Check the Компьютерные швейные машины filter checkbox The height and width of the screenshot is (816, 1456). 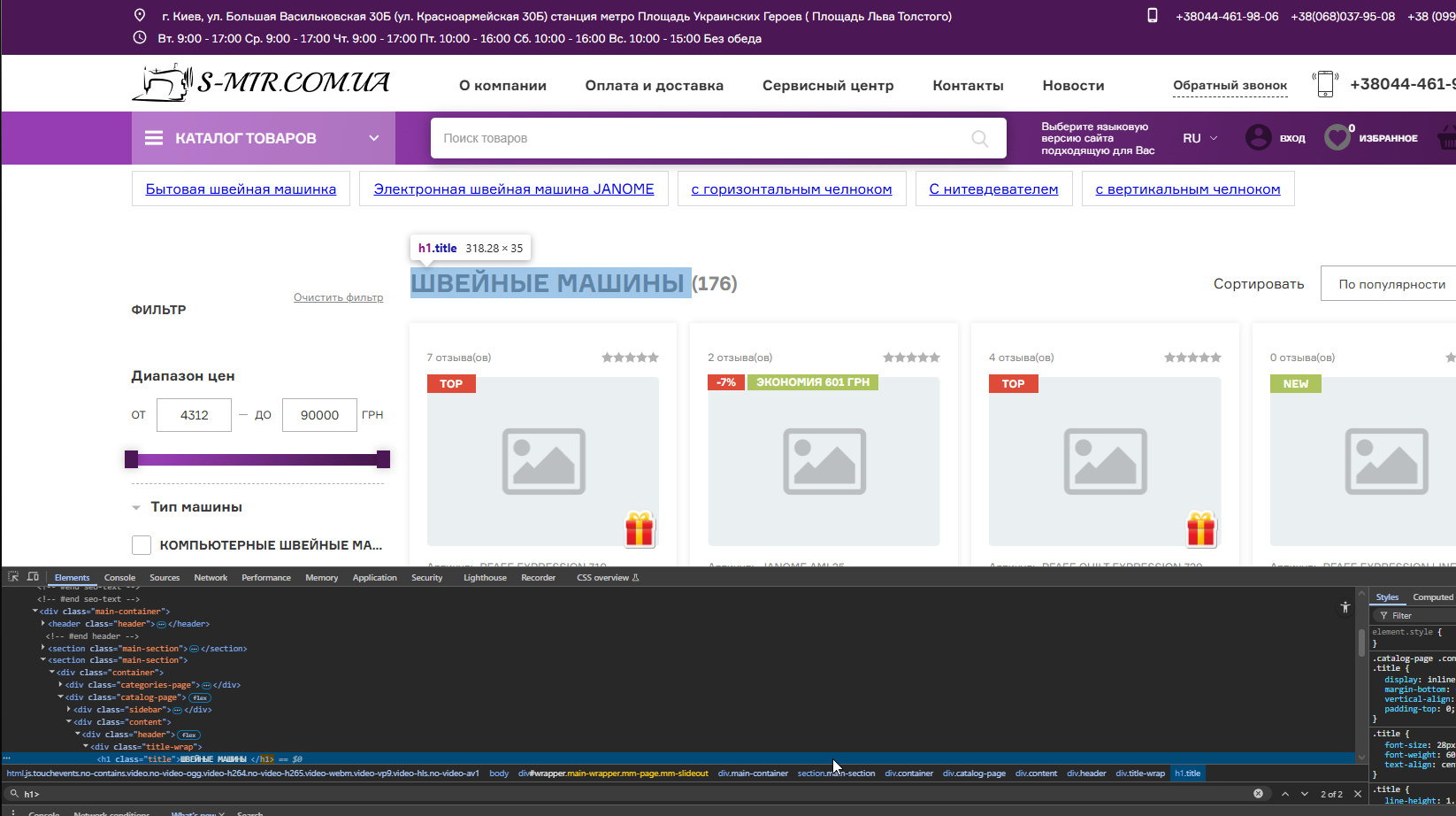click(x=142, y=545)
